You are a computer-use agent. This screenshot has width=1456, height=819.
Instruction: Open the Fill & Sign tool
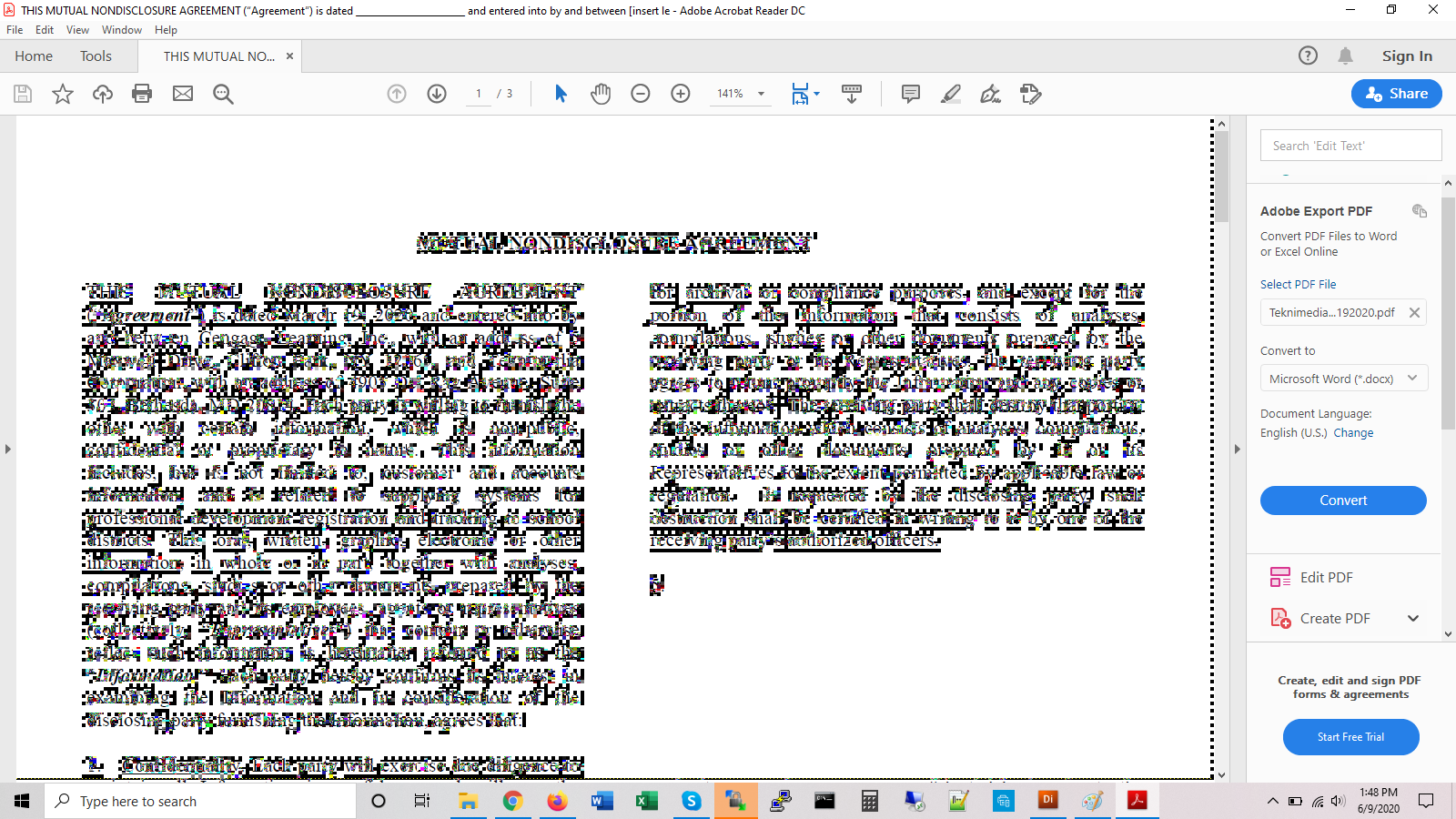[990, 93]
